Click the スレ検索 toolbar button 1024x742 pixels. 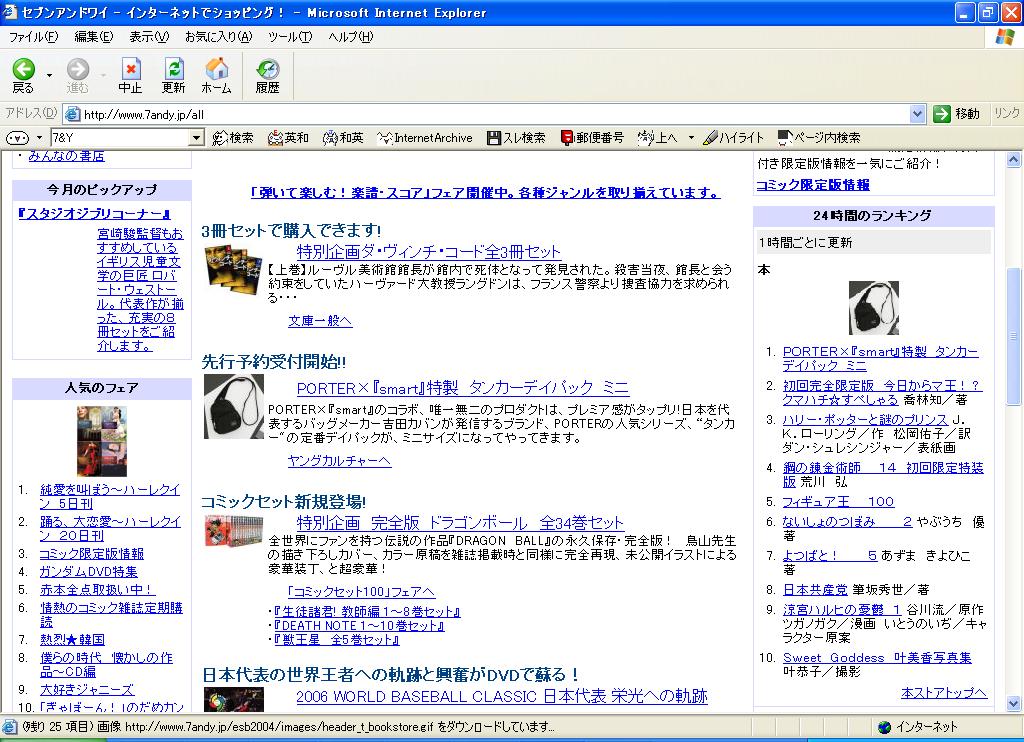[516, 138]
